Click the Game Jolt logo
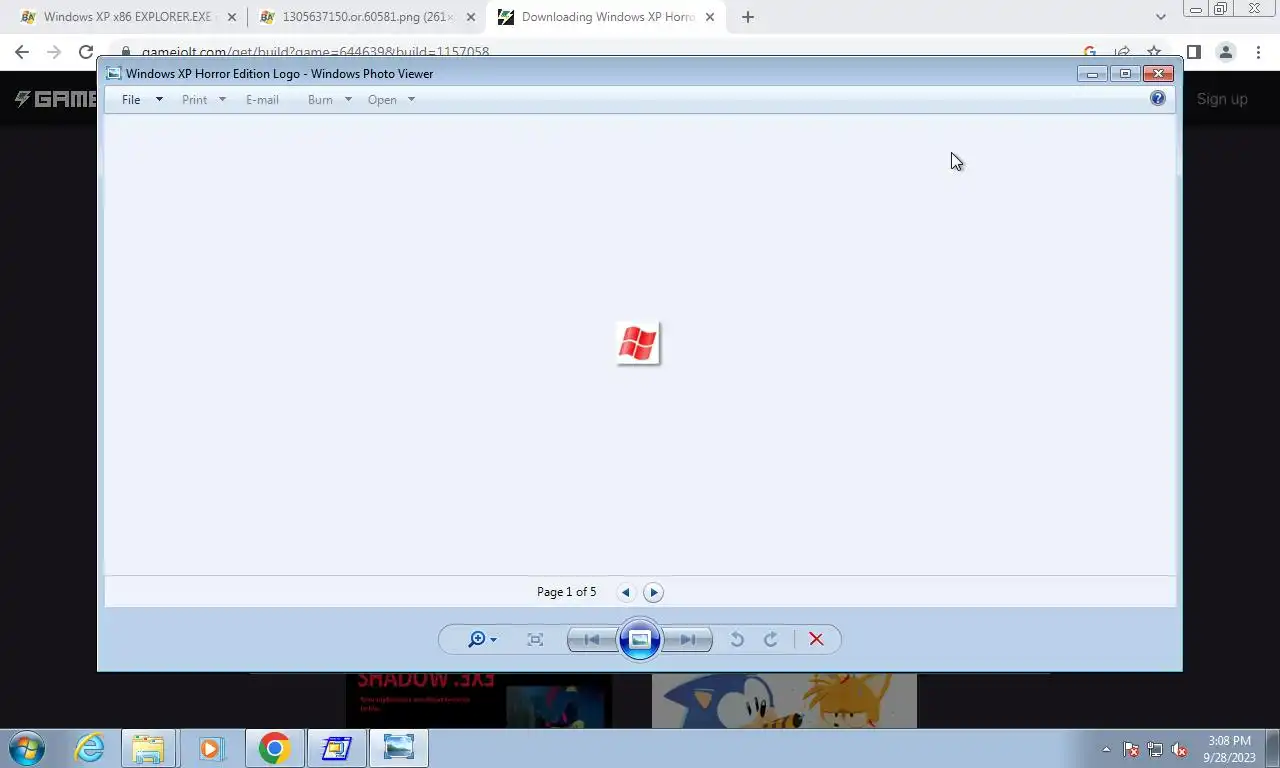The height and width of the screenshot is (768, 1280). pyautogui.click(x=55, y=99)
